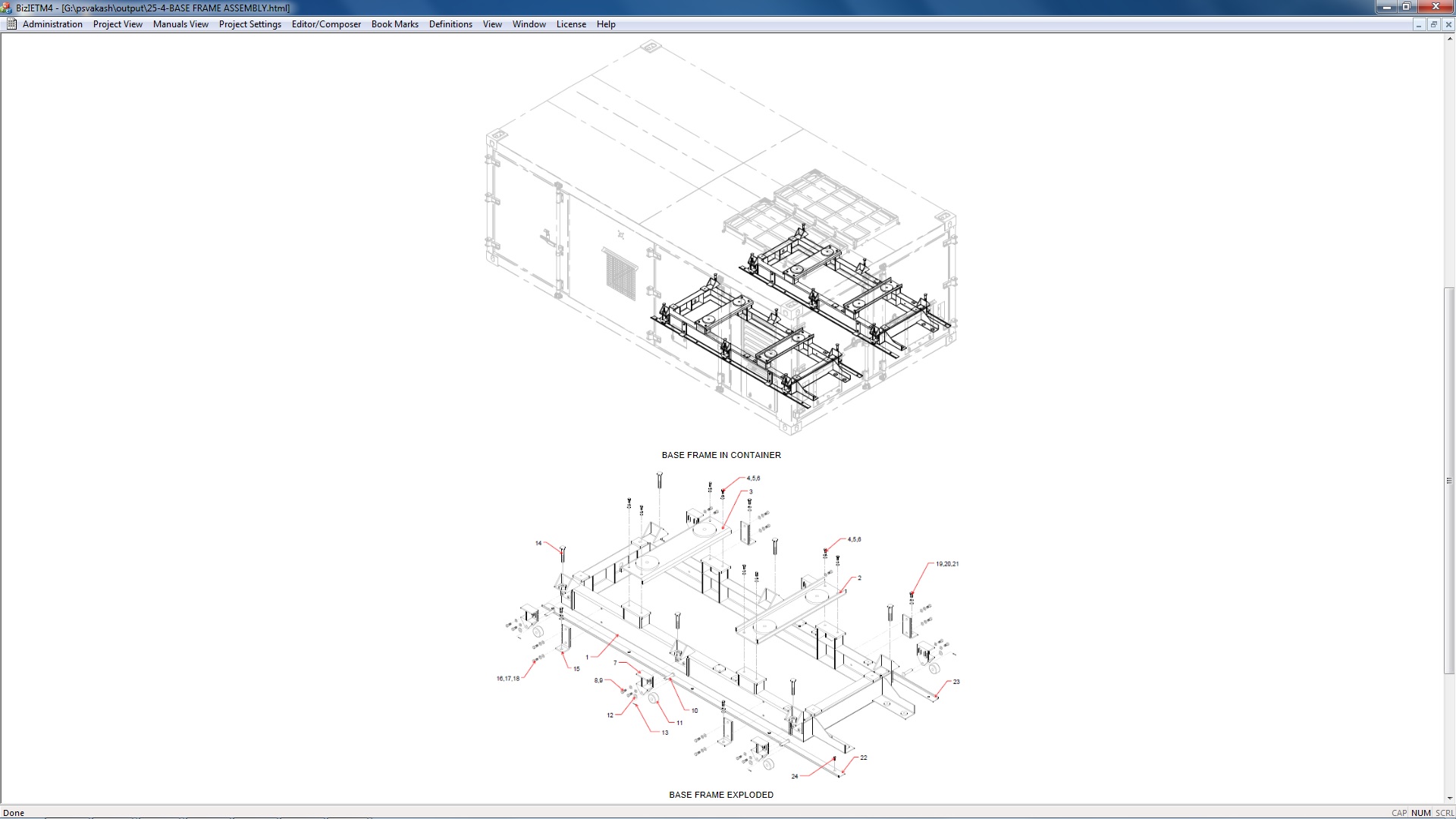Click callout label 19,20,21 in exploded view
This screenshot has width=1456, height=819.
coord(946,564)
